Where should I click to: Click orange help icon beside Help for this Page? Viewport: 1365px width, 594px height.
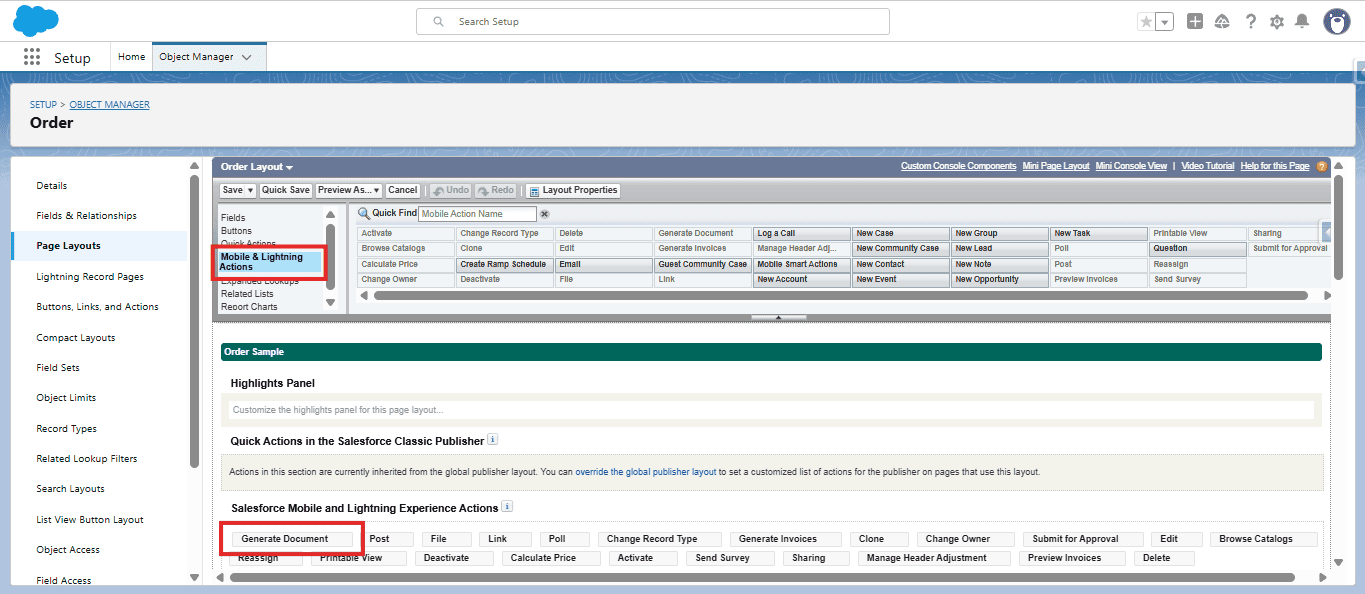(x=1322, y=166)
